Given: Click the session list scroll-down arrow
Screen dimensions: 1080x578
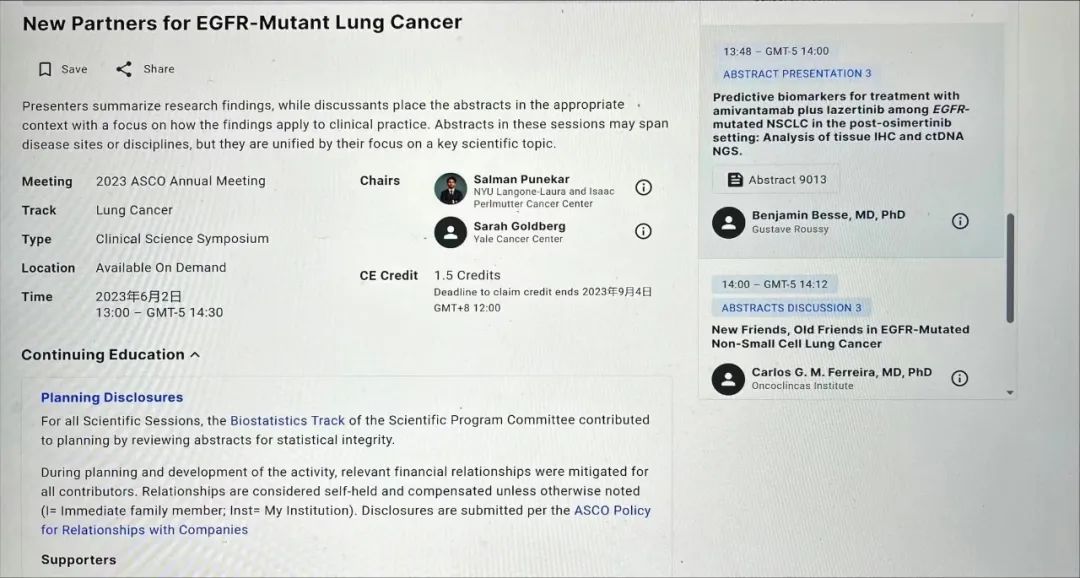Looking at the screenshot, I should 1010,393.
